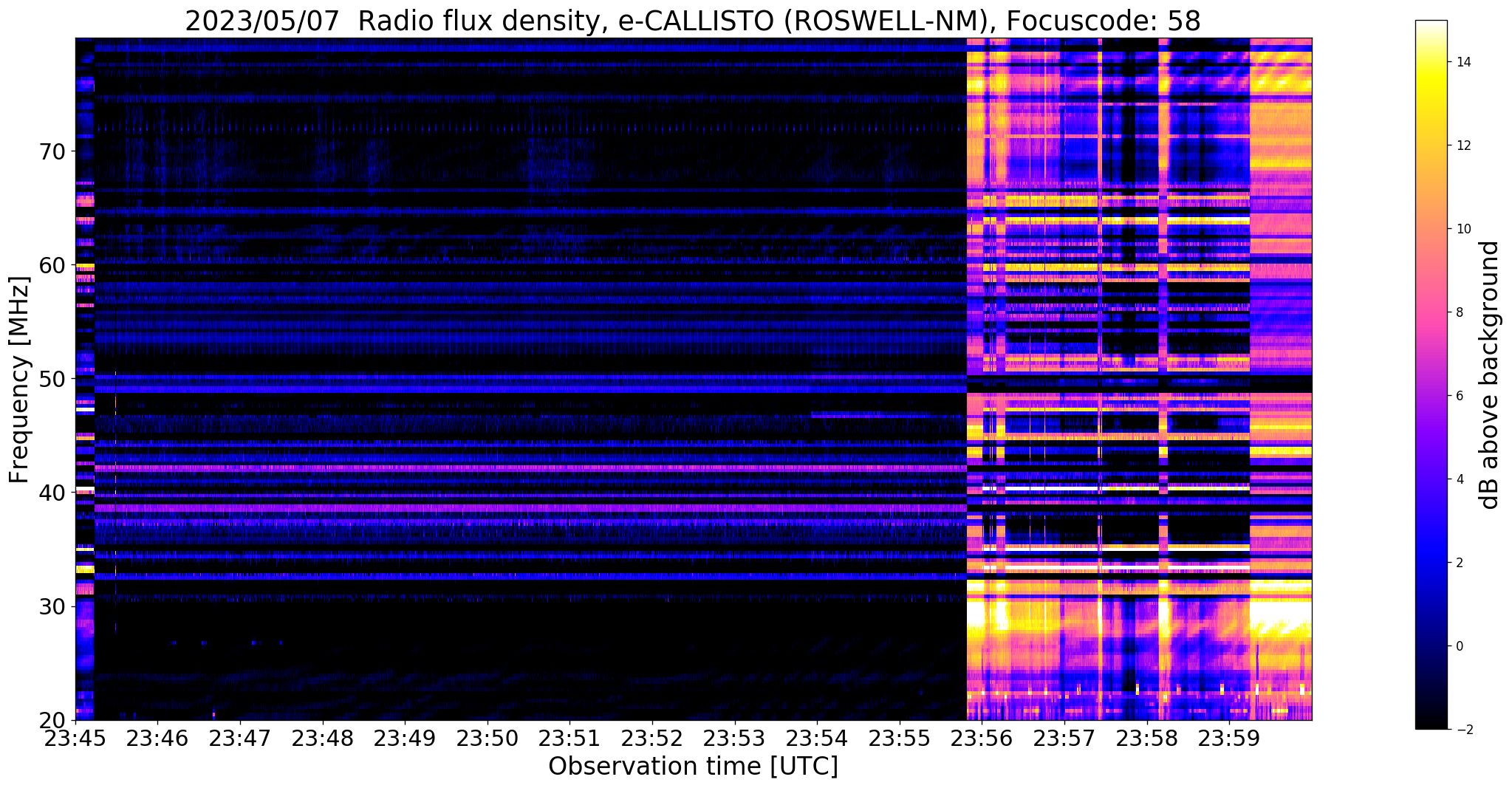
Task: Click the 23:45 time tick label
Action: pyautogui.click(x=75, y=739)
